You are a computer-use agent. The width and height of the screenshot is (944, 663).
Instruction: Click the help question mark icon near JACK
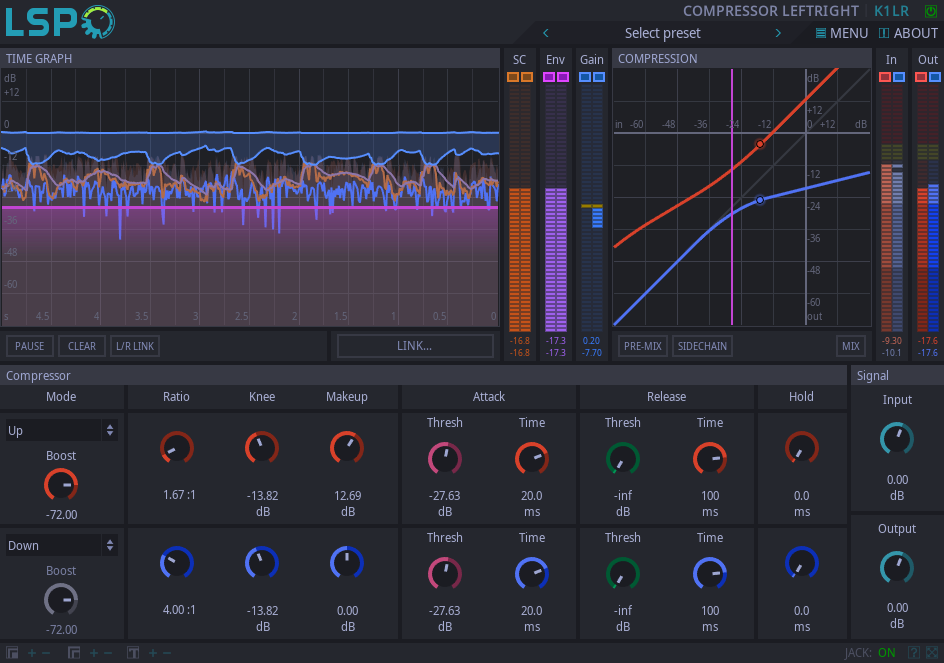pyautogui.click(x=913, y=653)
